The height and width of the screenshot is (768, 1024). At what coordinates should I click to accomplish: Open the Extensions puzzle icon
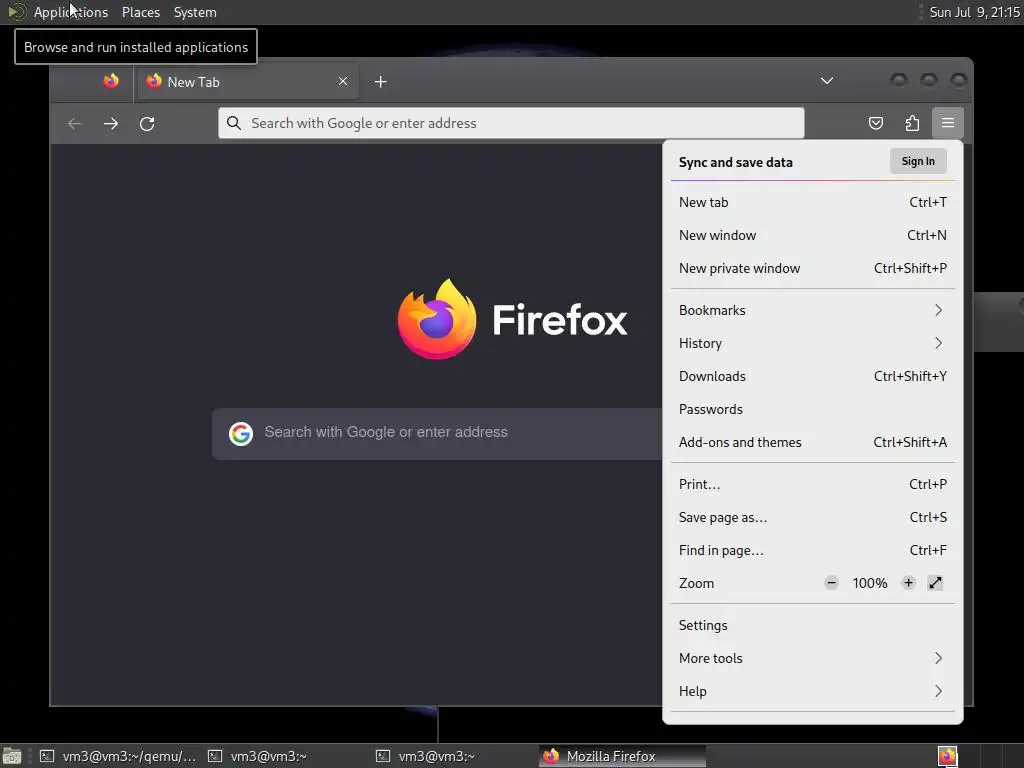pyautogui.click(x=912, y=123)
